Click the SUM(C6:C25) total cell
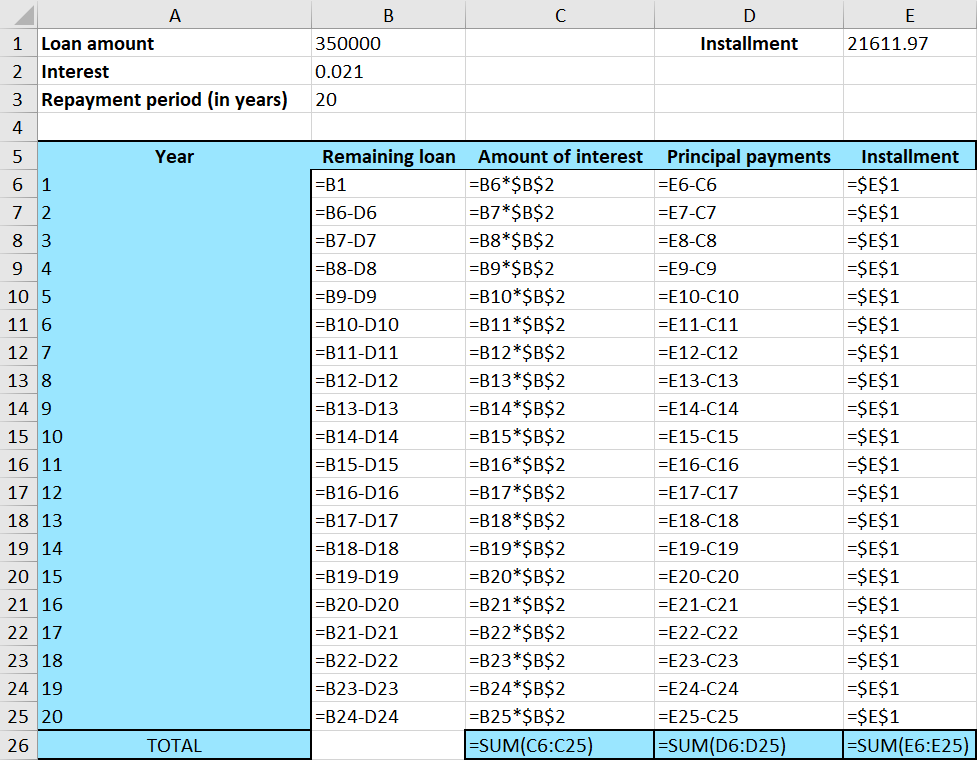 [560, 745]
